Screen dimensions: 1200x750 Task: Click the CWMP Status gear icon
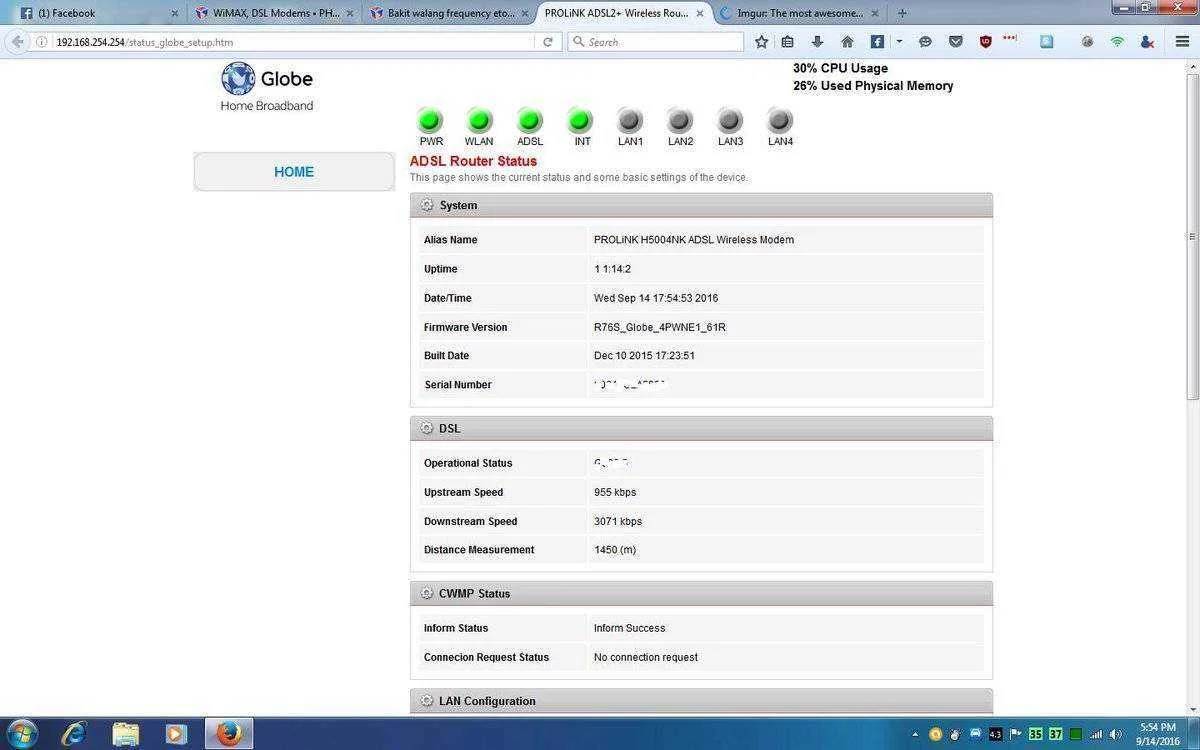coord(427,593)
